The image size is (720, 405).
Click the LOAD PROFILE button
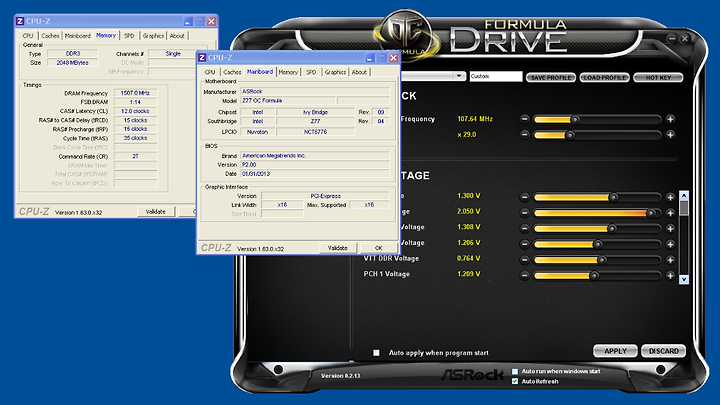click(x=604, y=78)
